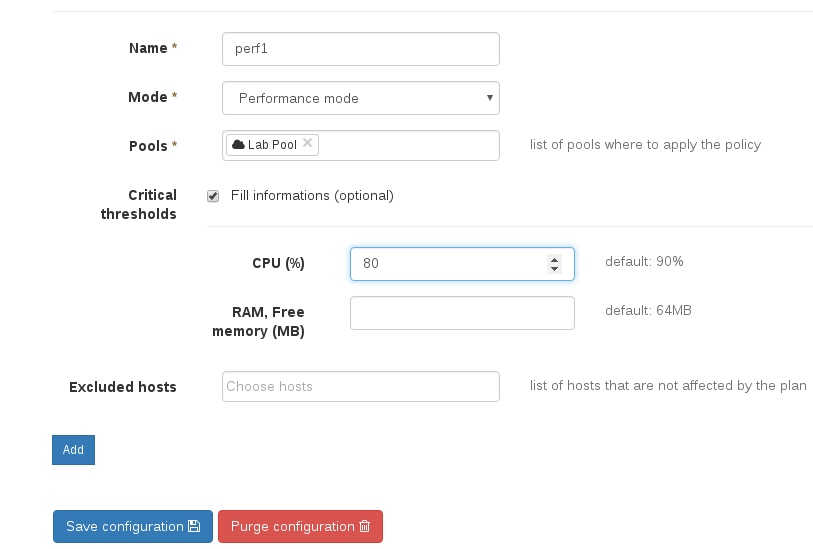This screenshot has height=549, width=813.
Task: Click the floppy disk icon on Save configuration
Action: [x=194, y=526]
